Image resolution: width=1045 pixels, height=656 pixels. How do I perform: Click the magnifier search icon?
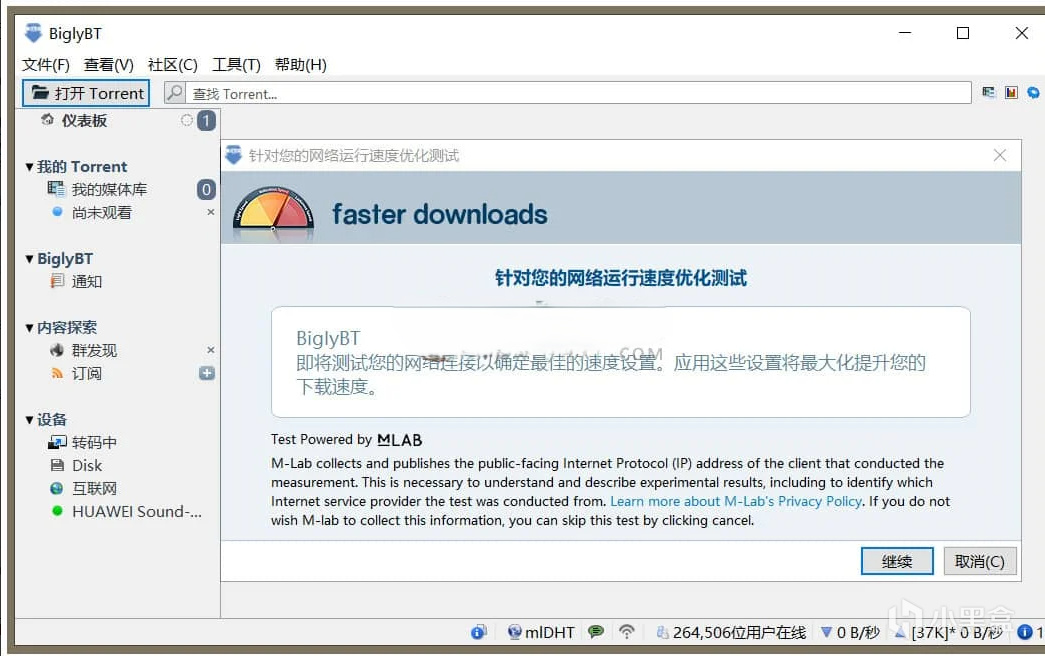[175, 93]
